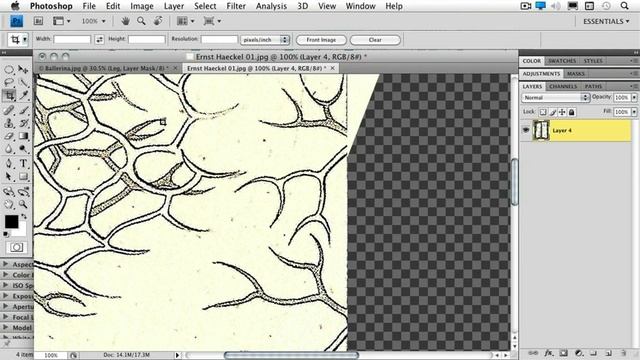
Task: Select the Lasso tool
Action: click(9, 83)
